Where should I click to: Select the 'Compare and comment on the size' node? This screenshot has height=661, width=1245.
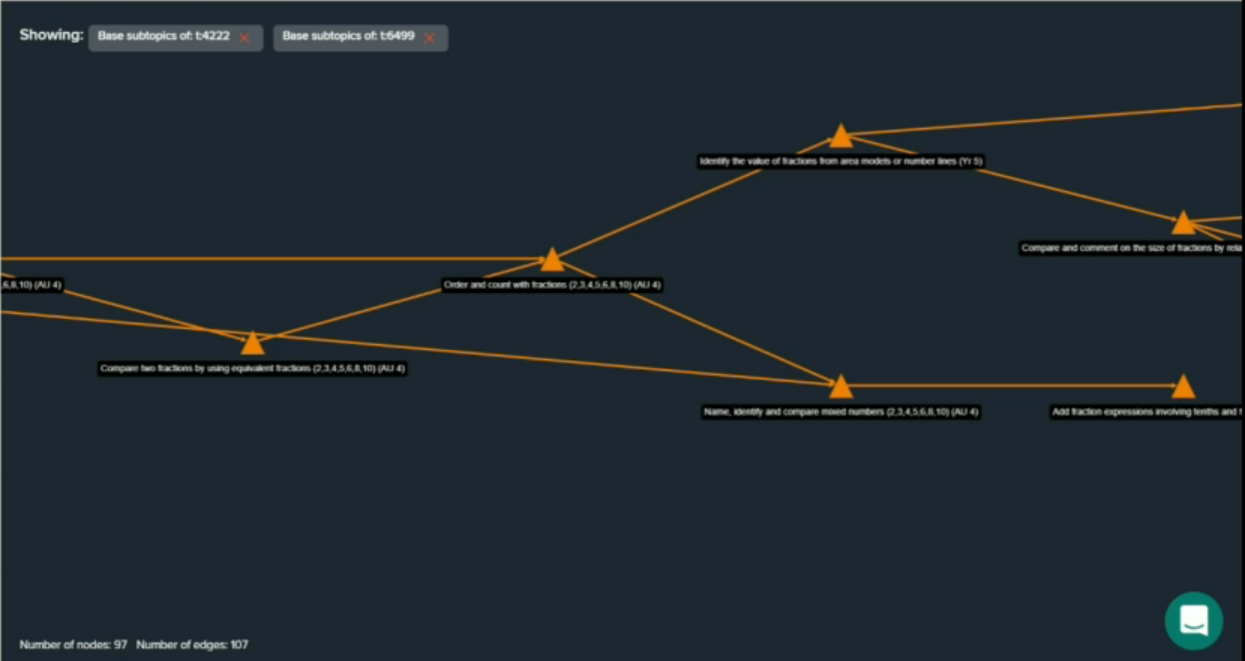[x=1183, y=222]
